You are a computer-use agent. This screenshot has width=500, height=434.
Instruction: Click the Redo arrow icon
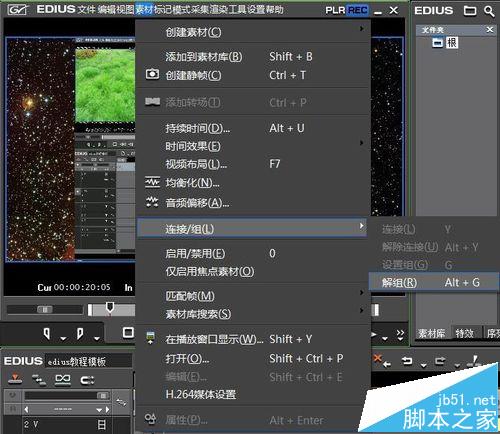click(440, 361)
